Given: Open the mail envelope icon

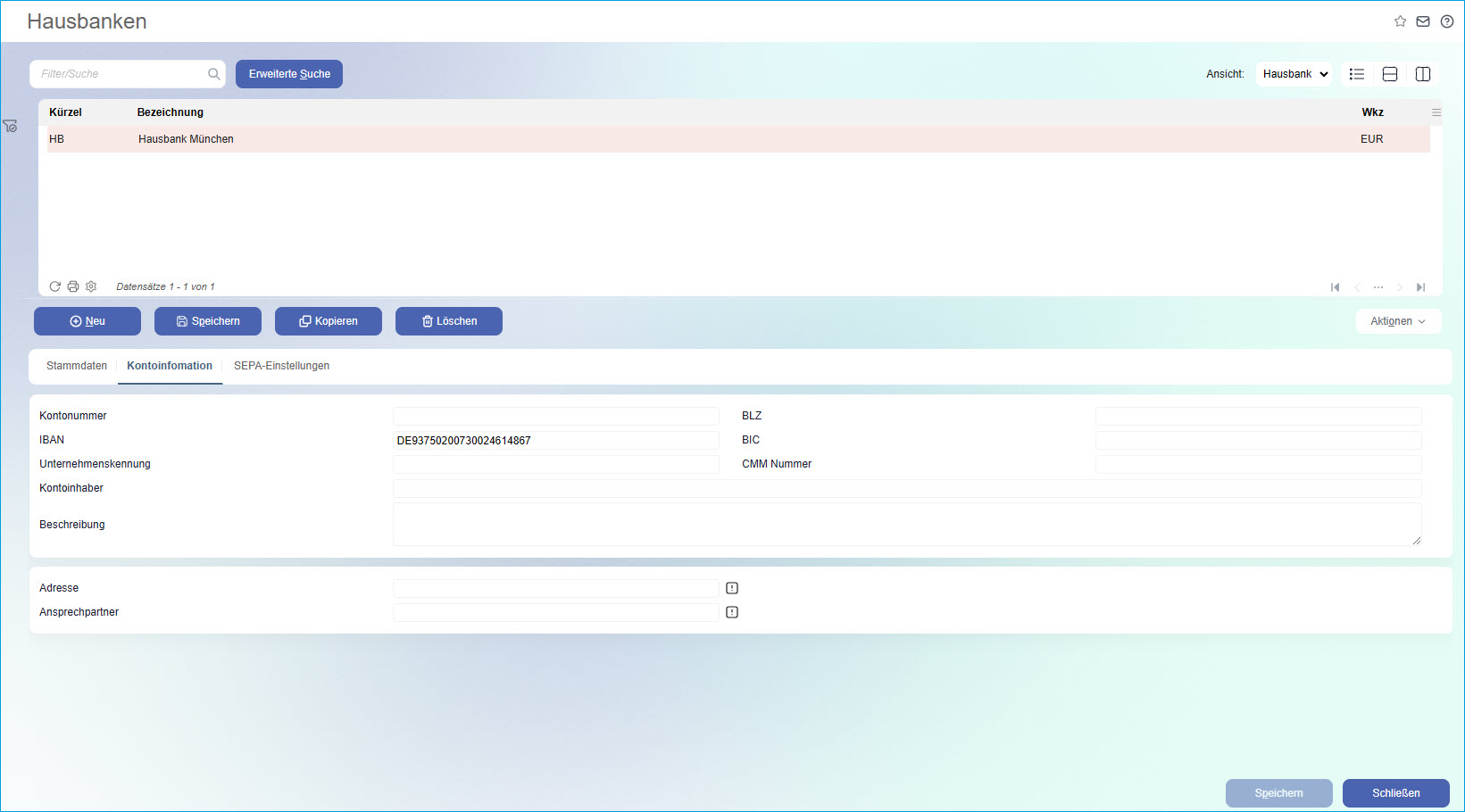Looking at the screenshot, I should tap(1423, 21).
